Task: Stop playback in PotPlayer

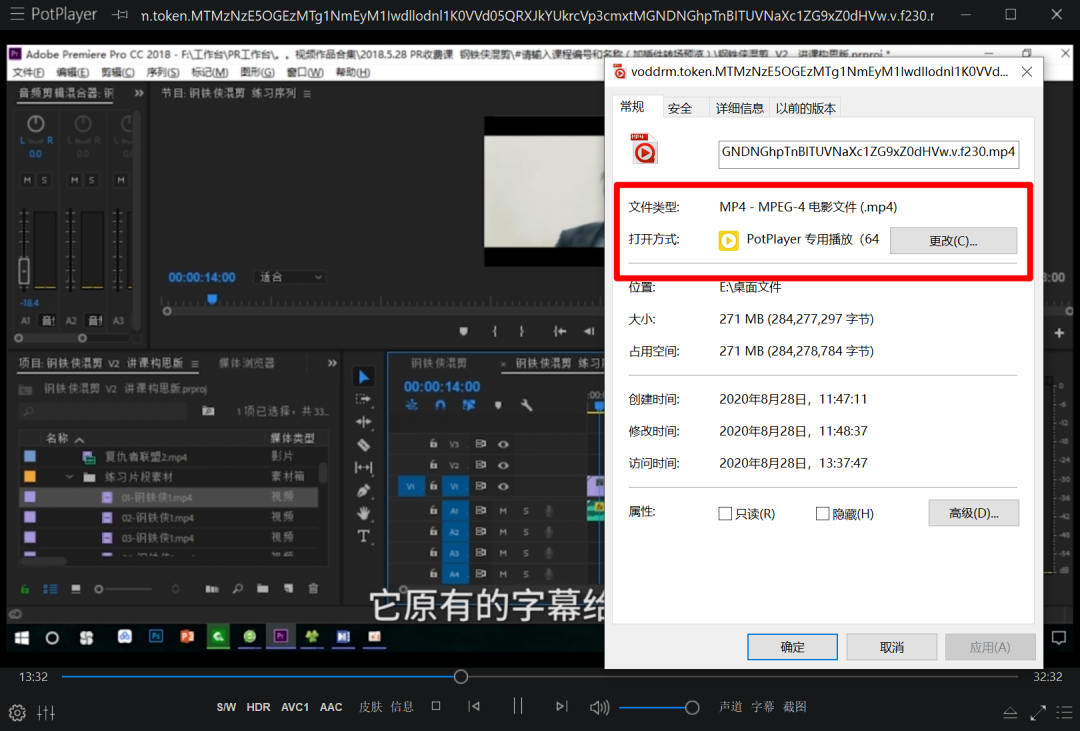Action: point(436,706)
